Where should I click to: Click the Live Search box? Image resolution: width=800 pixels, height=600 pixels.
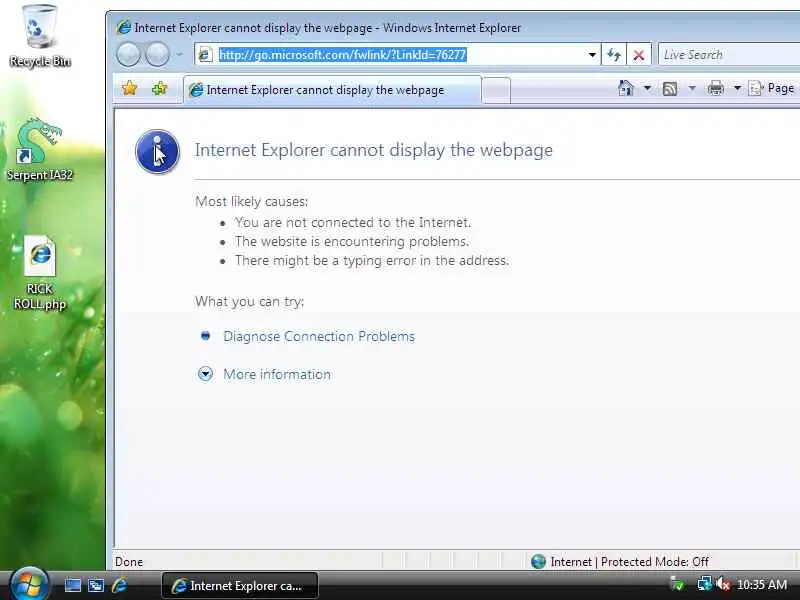[x=730, y=55]
